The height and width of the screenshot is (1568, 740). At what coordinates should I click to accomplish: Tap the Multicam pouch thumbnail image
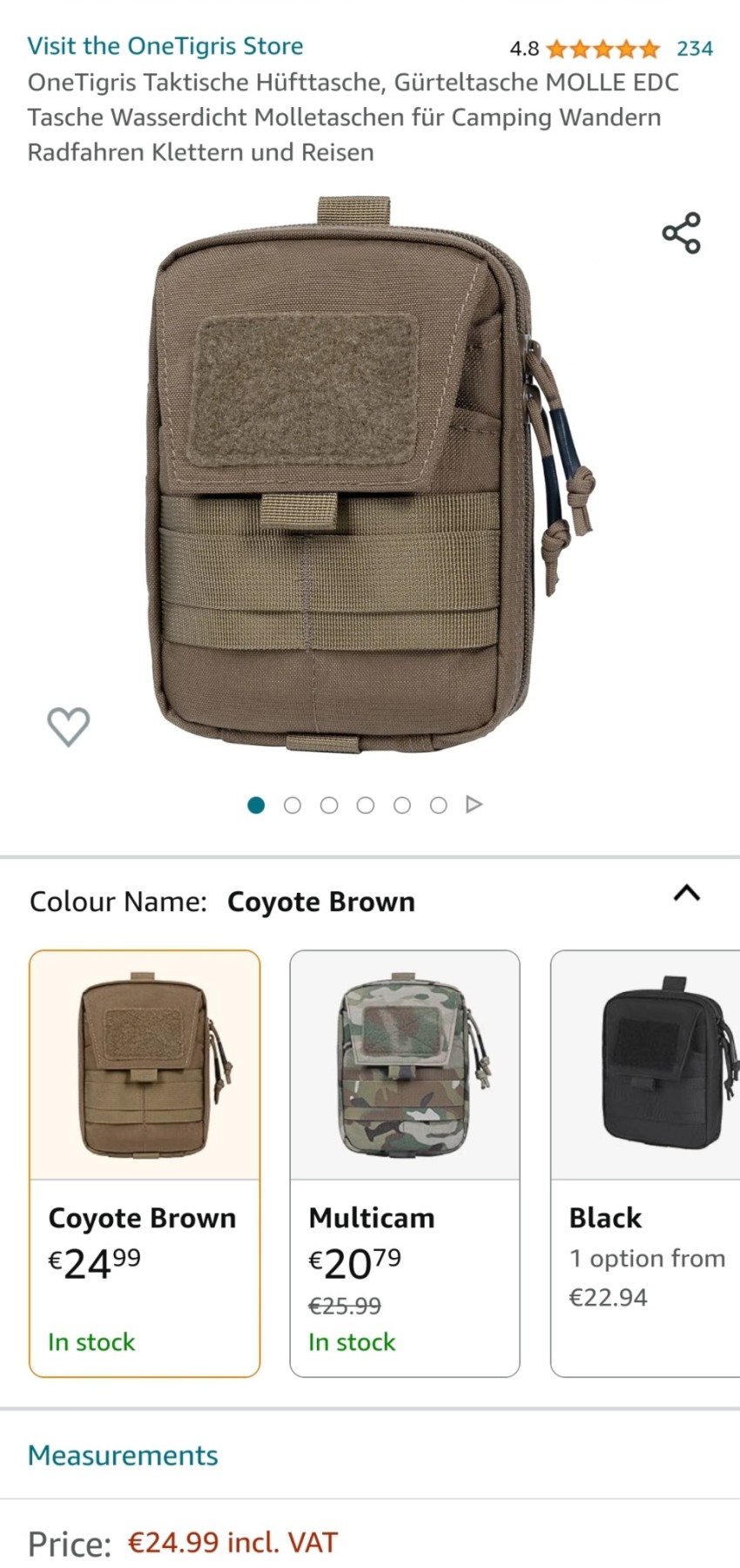point(405,1065)
